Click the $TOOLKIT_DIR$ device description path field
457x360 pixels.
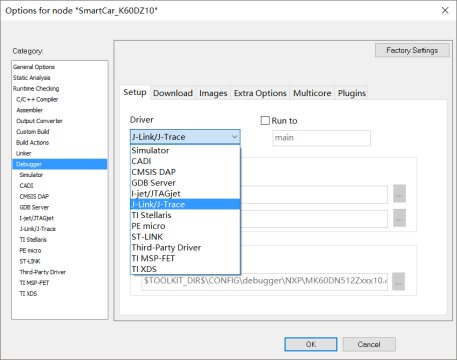pyautogui.click(x=265, y=281)
